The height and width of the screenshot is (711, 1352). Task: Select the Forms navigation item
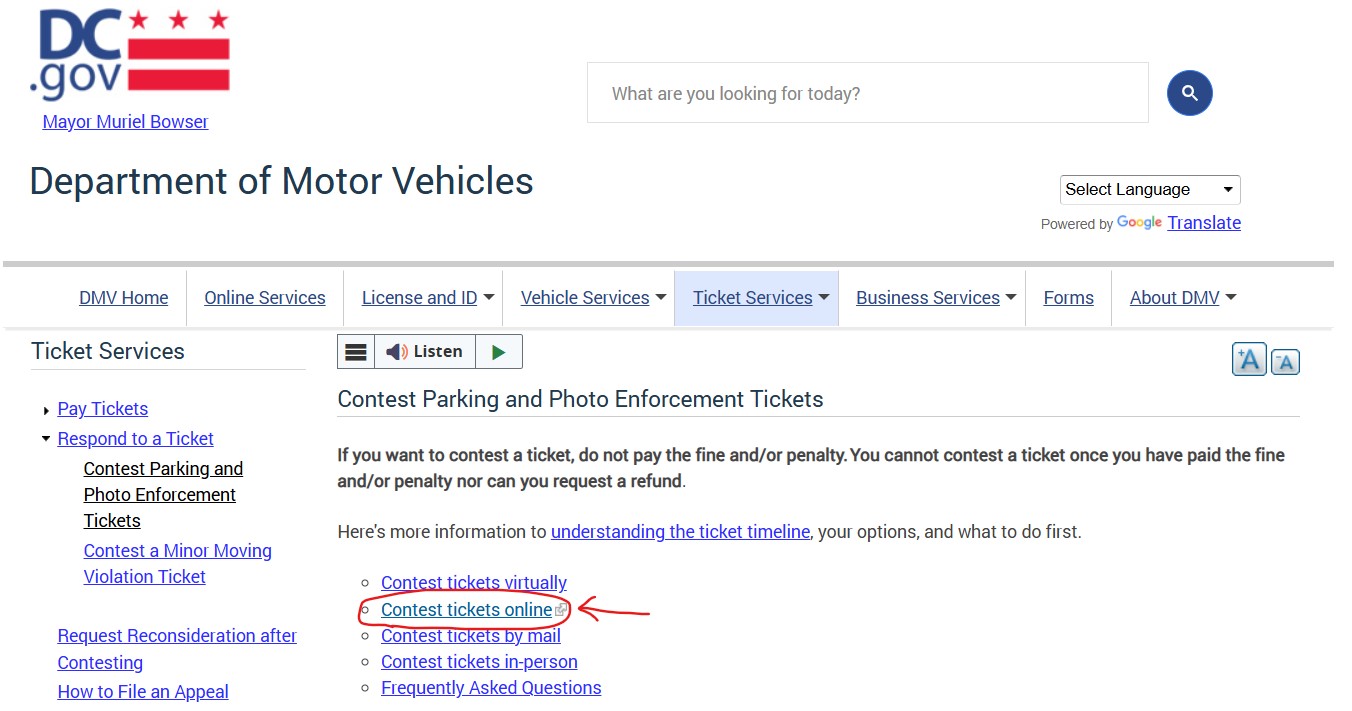[1068, 297]
